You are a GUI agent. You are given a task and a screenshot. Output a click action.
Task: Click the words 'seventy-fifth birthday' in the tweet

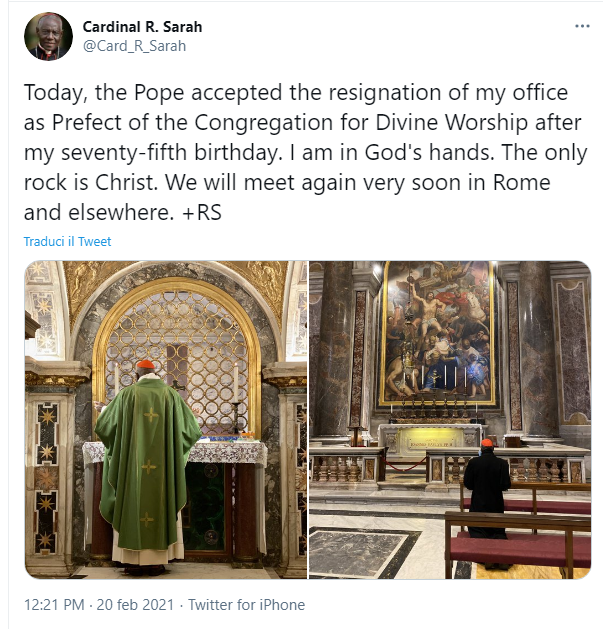(x=169, y=153)
